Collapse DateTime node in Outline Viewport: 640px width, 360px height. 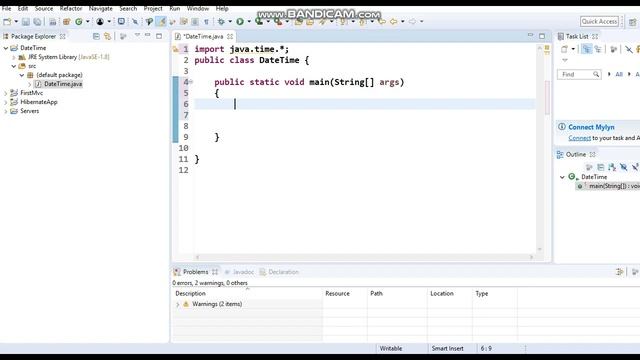click(x=562, y=177)
